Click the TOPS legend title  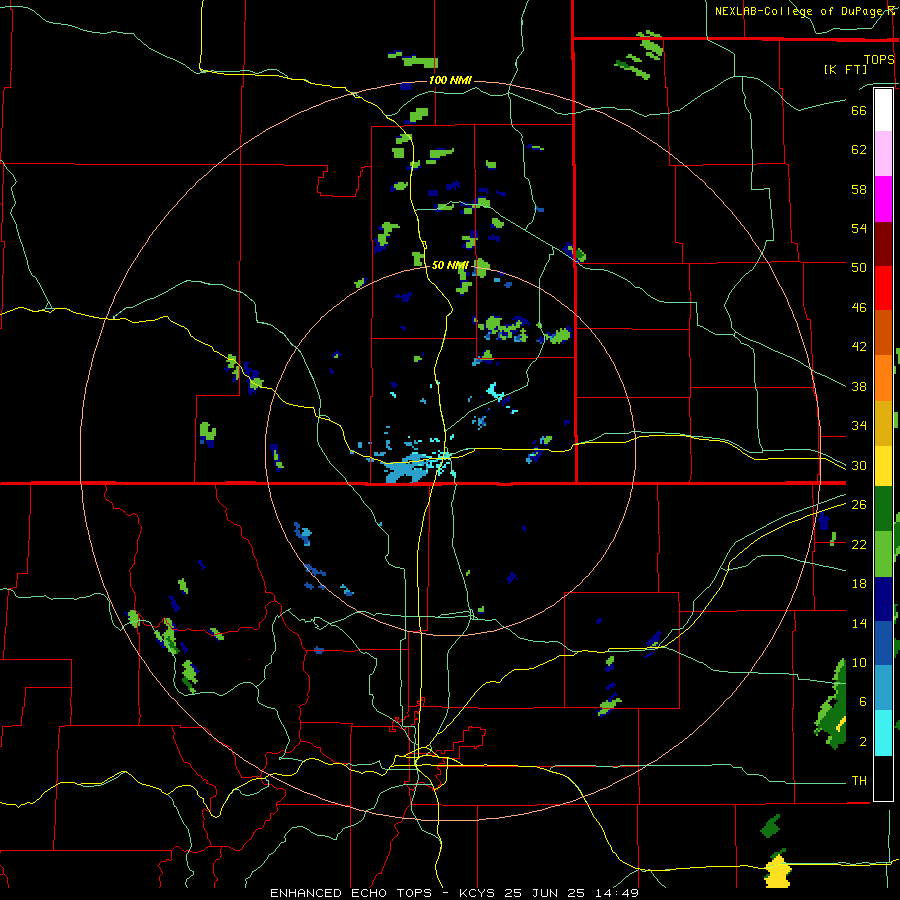pos(879,60)
